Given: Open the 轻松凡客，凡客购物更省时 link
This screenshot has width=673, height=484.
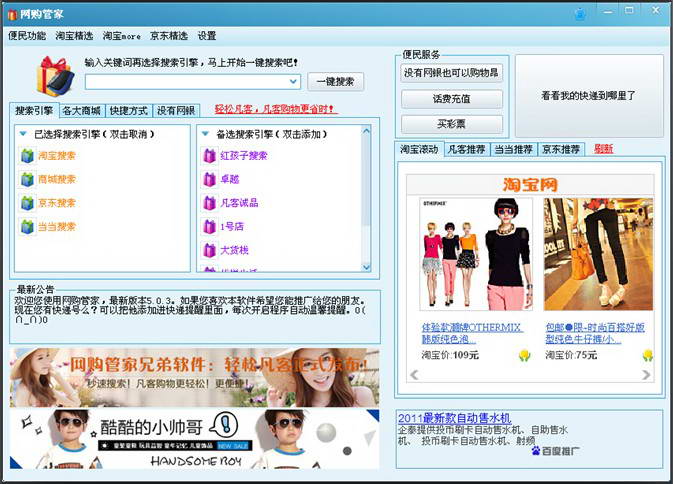Looking at the screenshot, I should [x=275, y=109].
